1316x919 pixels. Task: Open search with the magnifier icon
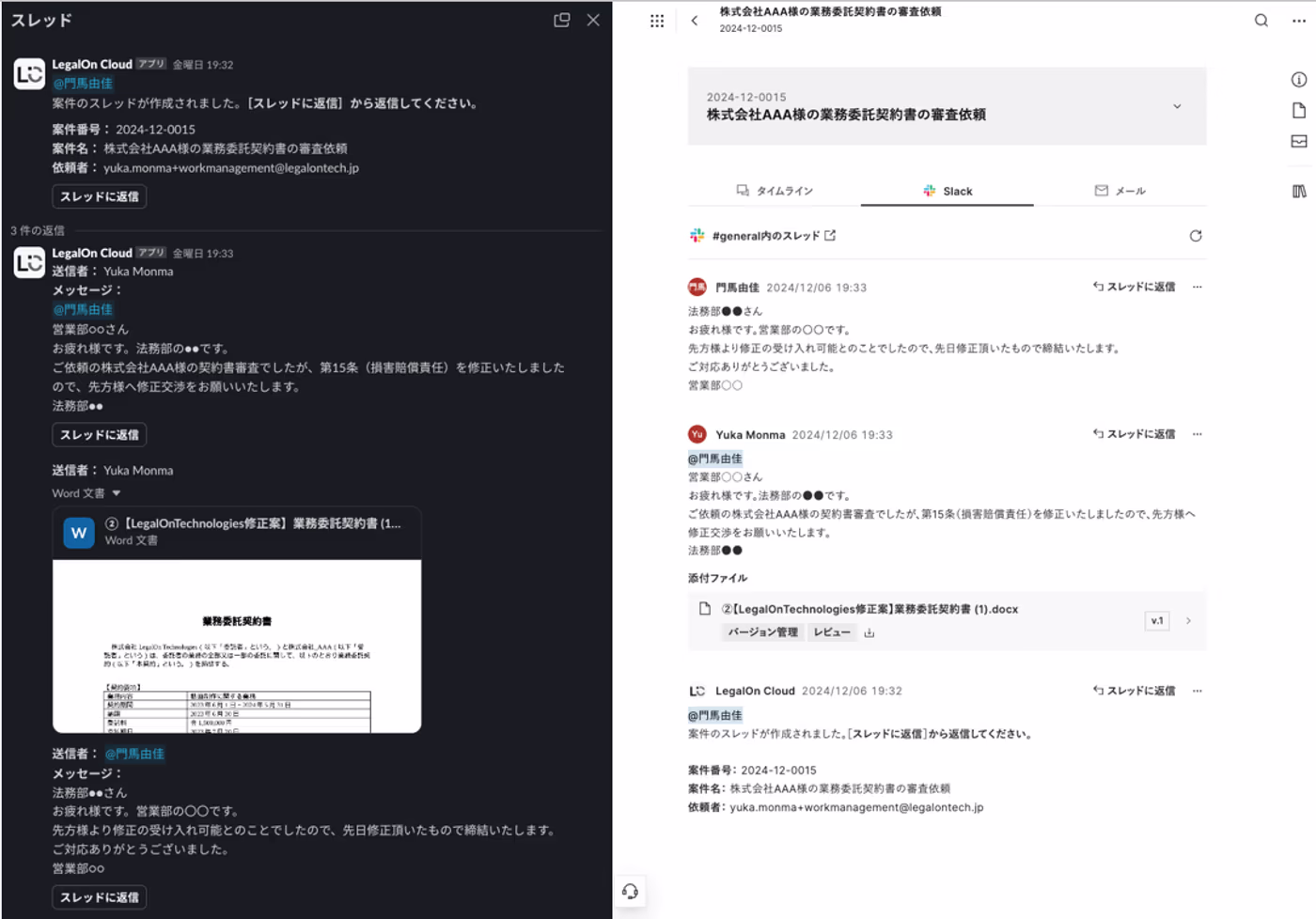pyautogui.click(x=1261, y=21)
